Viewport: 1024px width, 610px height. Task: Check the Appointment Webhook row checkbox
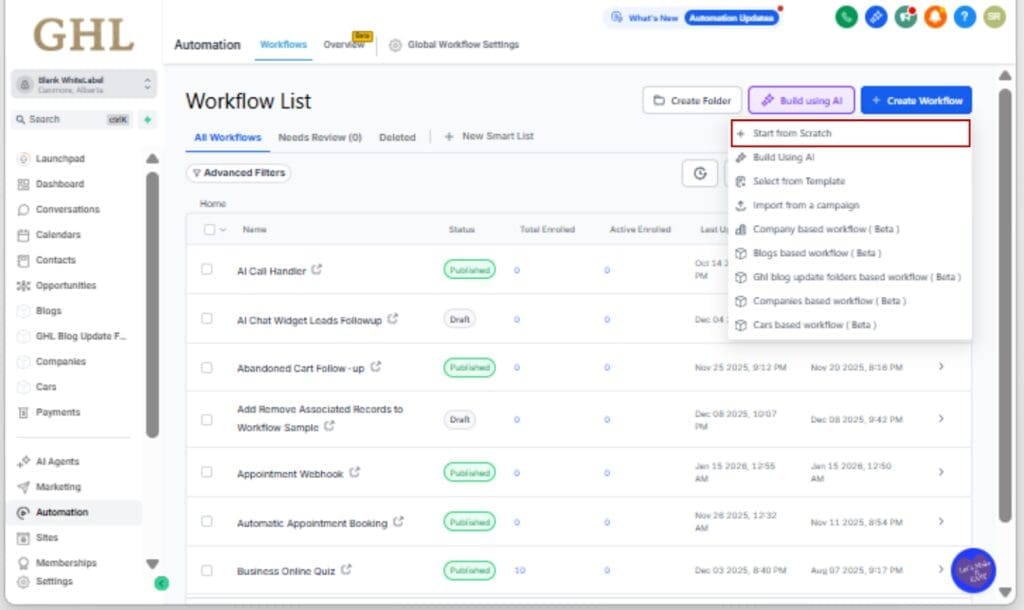tap(206, 472)
